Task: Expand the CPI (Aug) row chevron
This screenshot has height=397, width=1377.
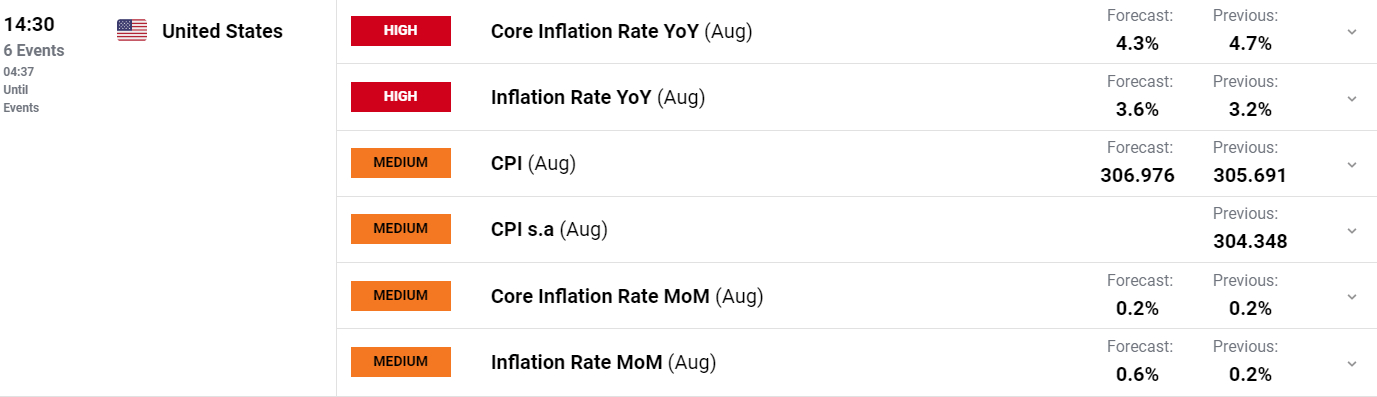Action: coord(1352,164)
